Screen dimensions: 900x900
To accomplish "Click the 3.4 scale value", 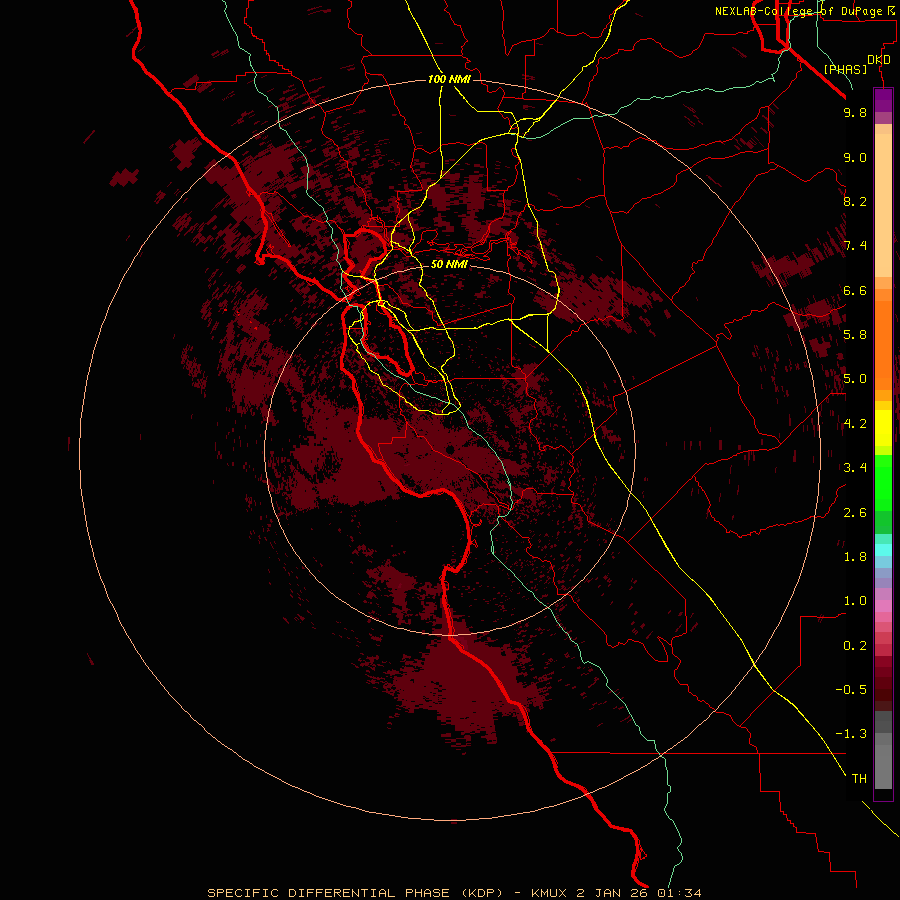I will pyautogui.click(x=855, y=468).
